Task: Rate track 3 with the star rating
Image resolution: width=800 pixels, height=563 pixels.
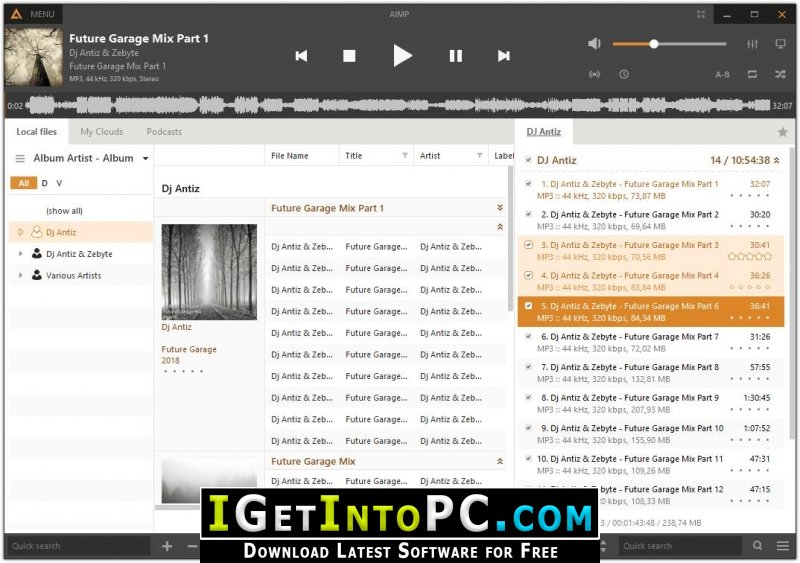Action: (x=749, y=257)
